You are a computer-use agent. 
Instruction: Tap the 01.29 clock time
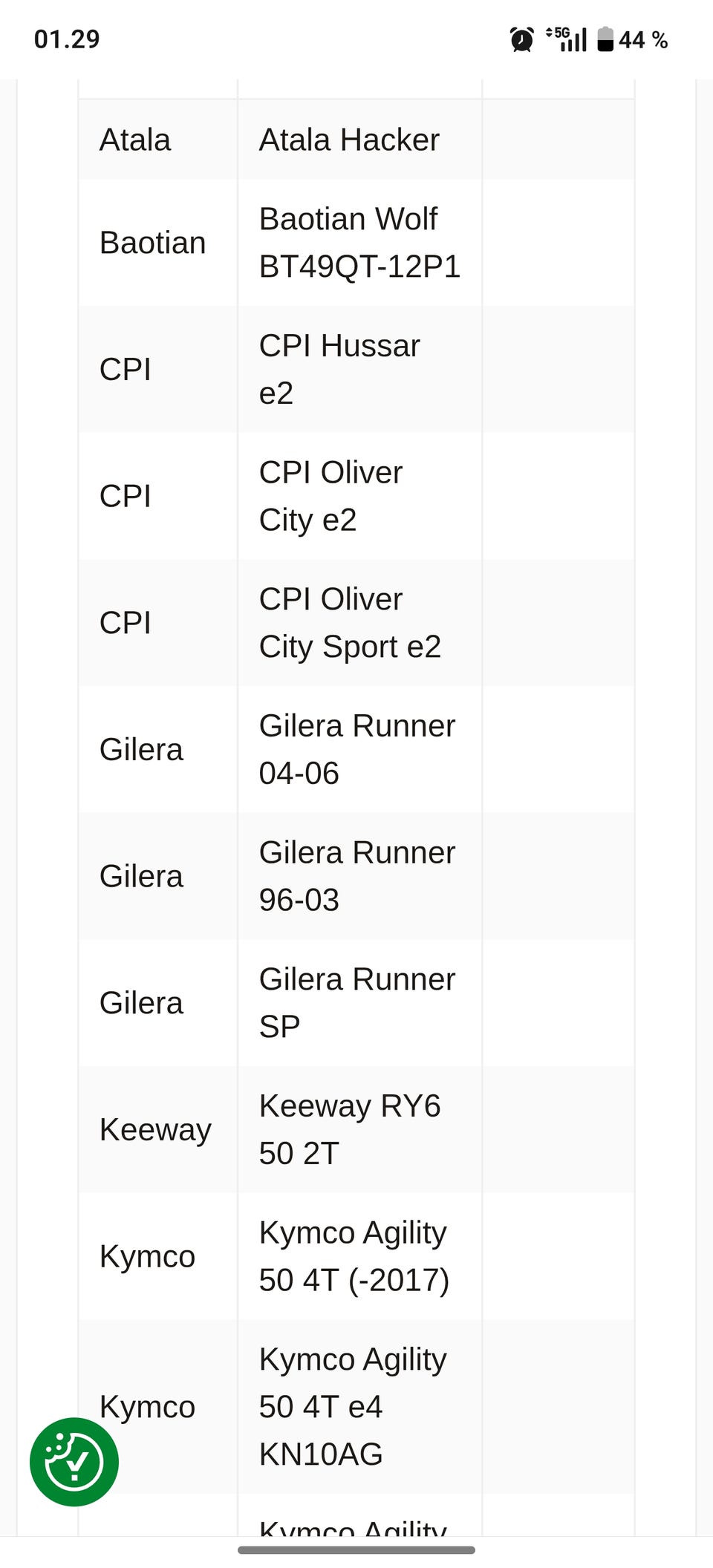67,39
